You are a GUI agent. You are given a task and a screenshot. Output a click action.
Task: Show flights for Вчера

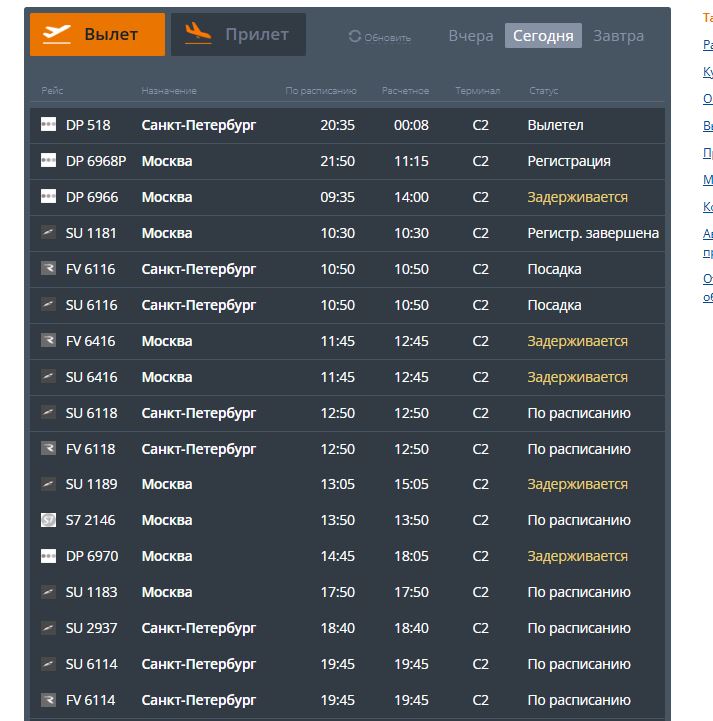pos(471,35)
